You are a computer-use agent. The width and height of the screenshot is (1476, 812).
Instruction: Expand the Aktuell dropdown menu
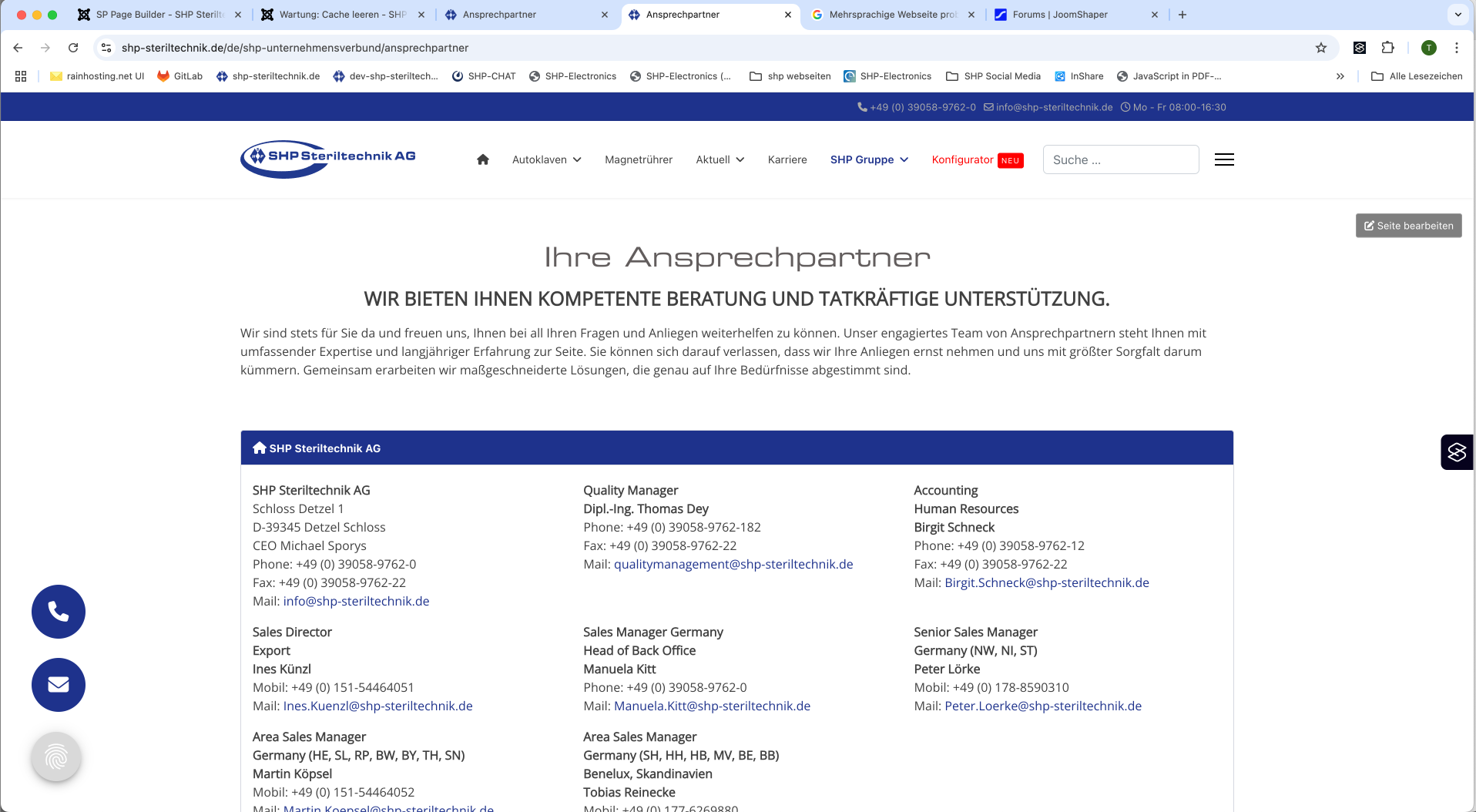(720, 159)
